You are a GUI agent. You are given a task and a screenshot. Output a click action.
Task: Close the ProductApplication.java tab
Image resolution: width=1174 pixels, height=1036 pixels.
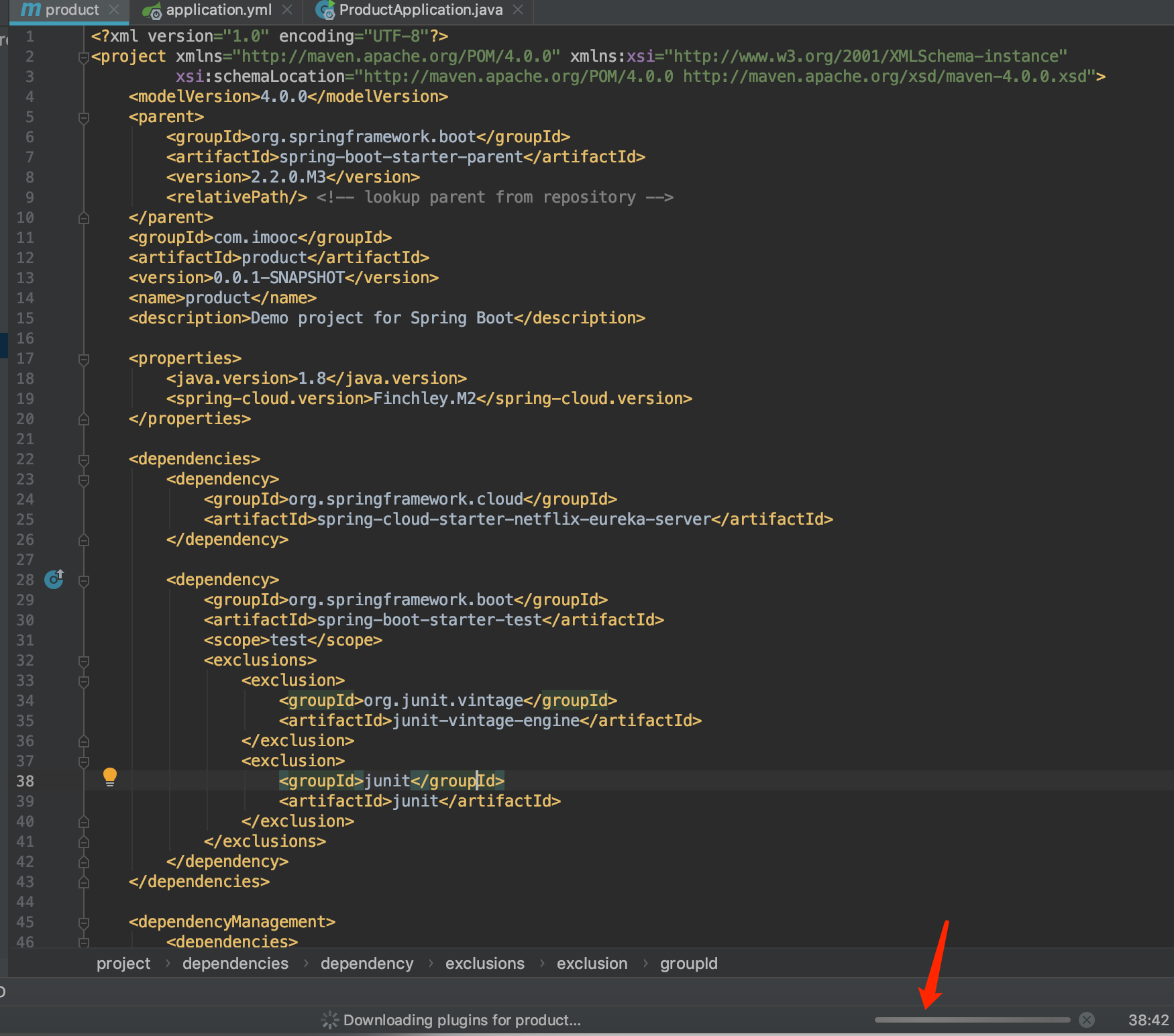(x=517, y=10)
